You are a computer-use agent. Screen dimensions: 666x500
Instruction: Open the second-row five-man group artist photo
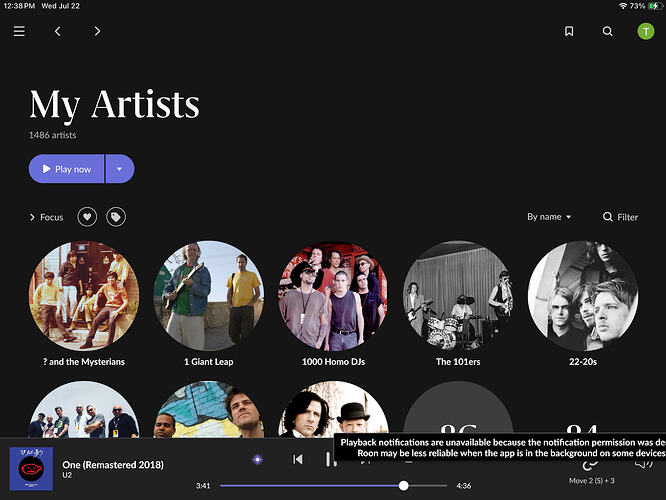click(x=84, y=409)
